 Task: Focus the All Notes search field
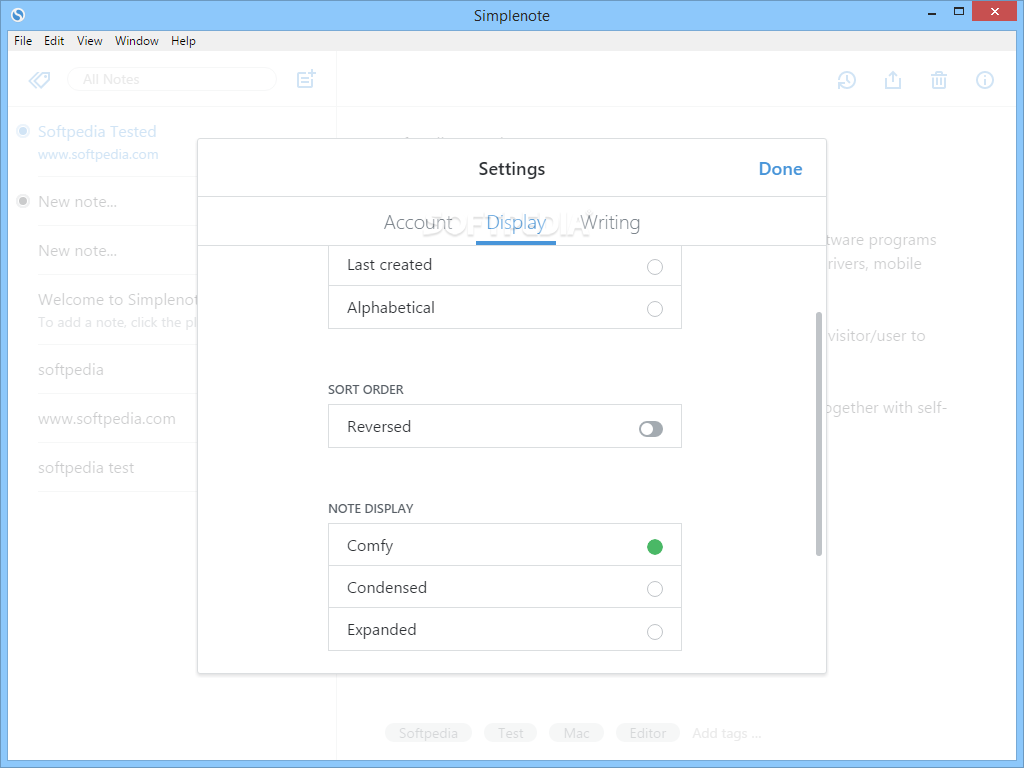point(172,79)
